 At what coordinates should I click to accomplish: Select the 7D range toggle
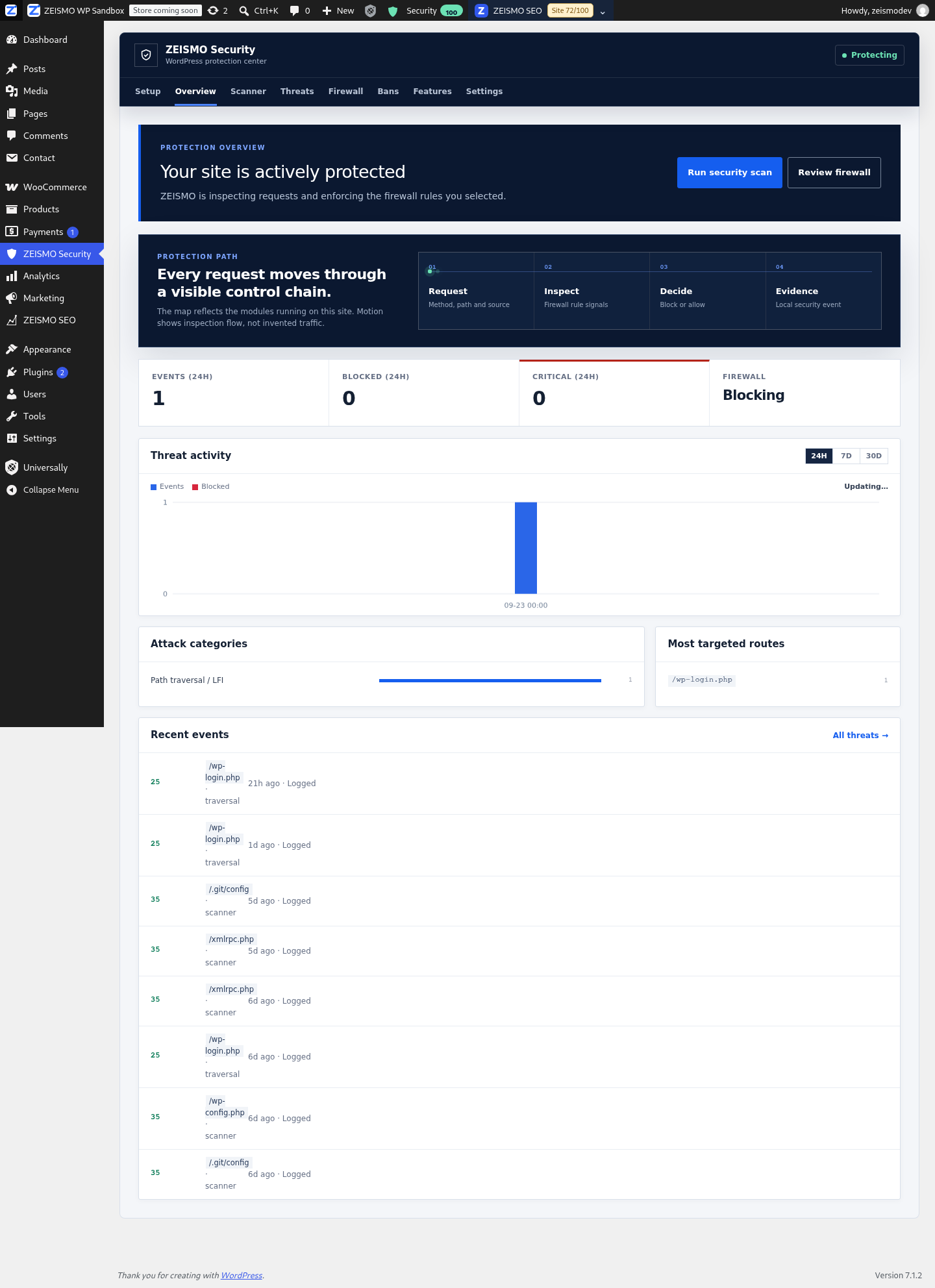click(846, 456)
